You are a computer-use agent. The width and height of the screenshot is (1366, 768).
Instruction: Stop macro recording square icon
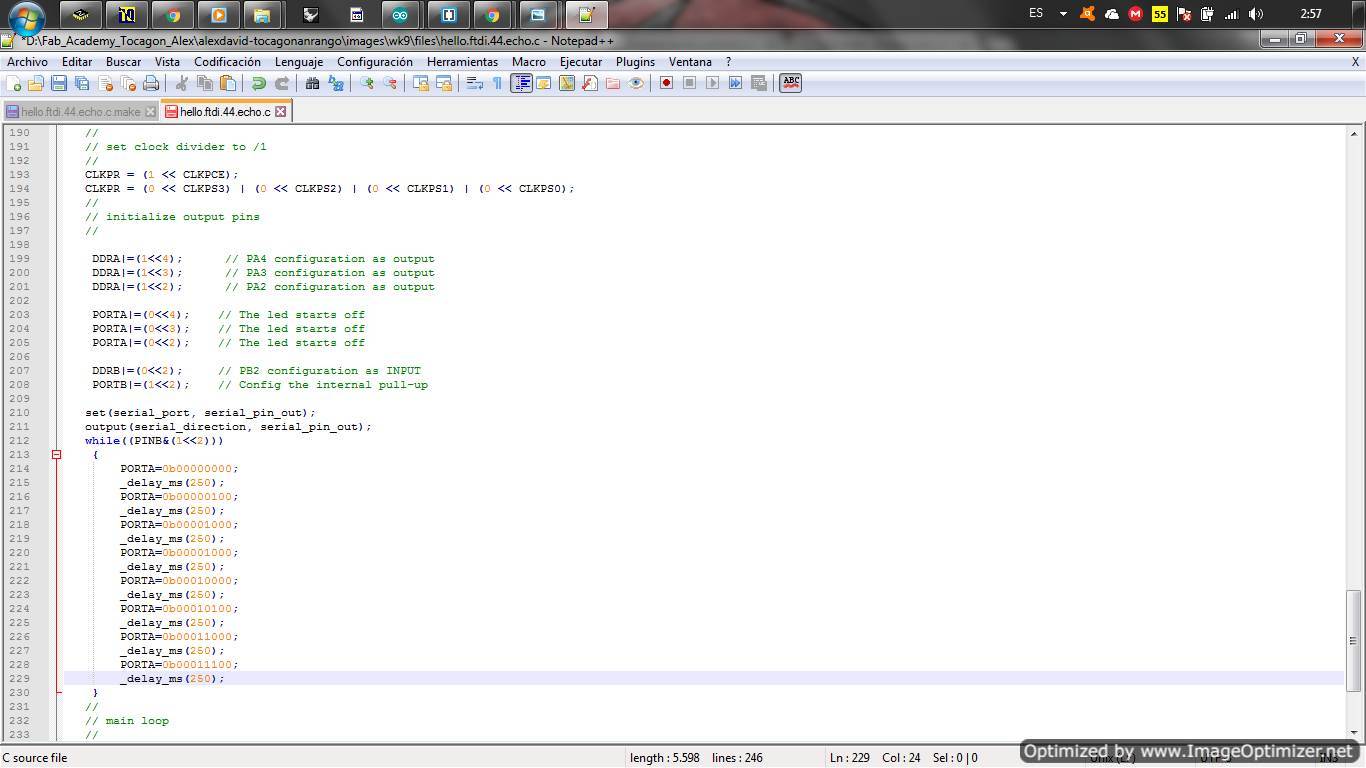pos(689,83)
